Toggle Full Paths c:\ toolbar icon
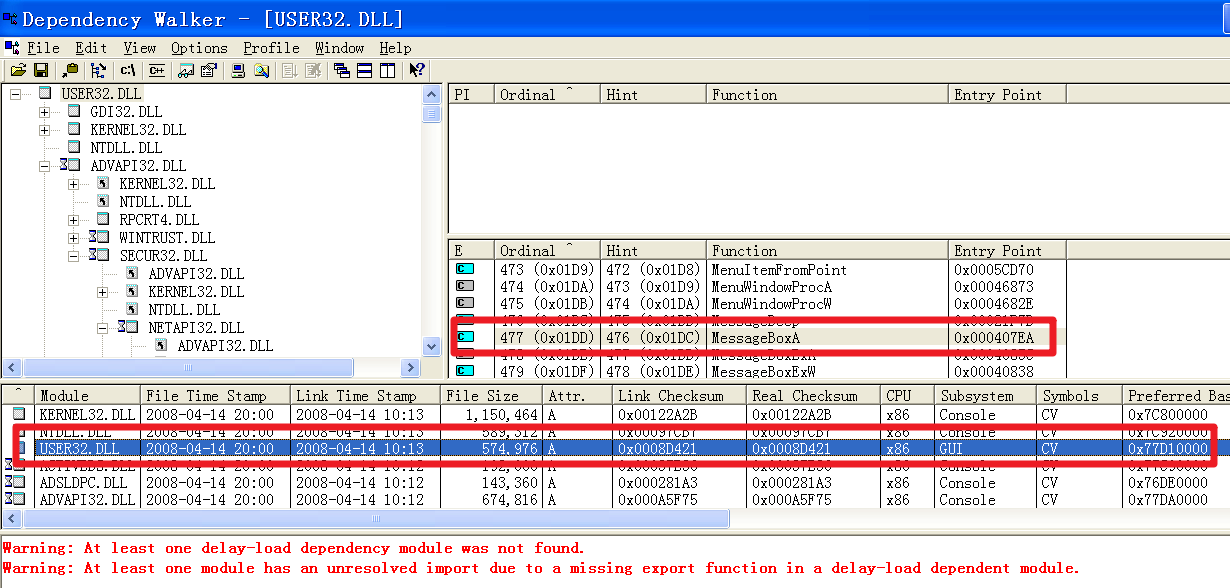Viewport: 1230px width, 588px height. coord(128,70)
